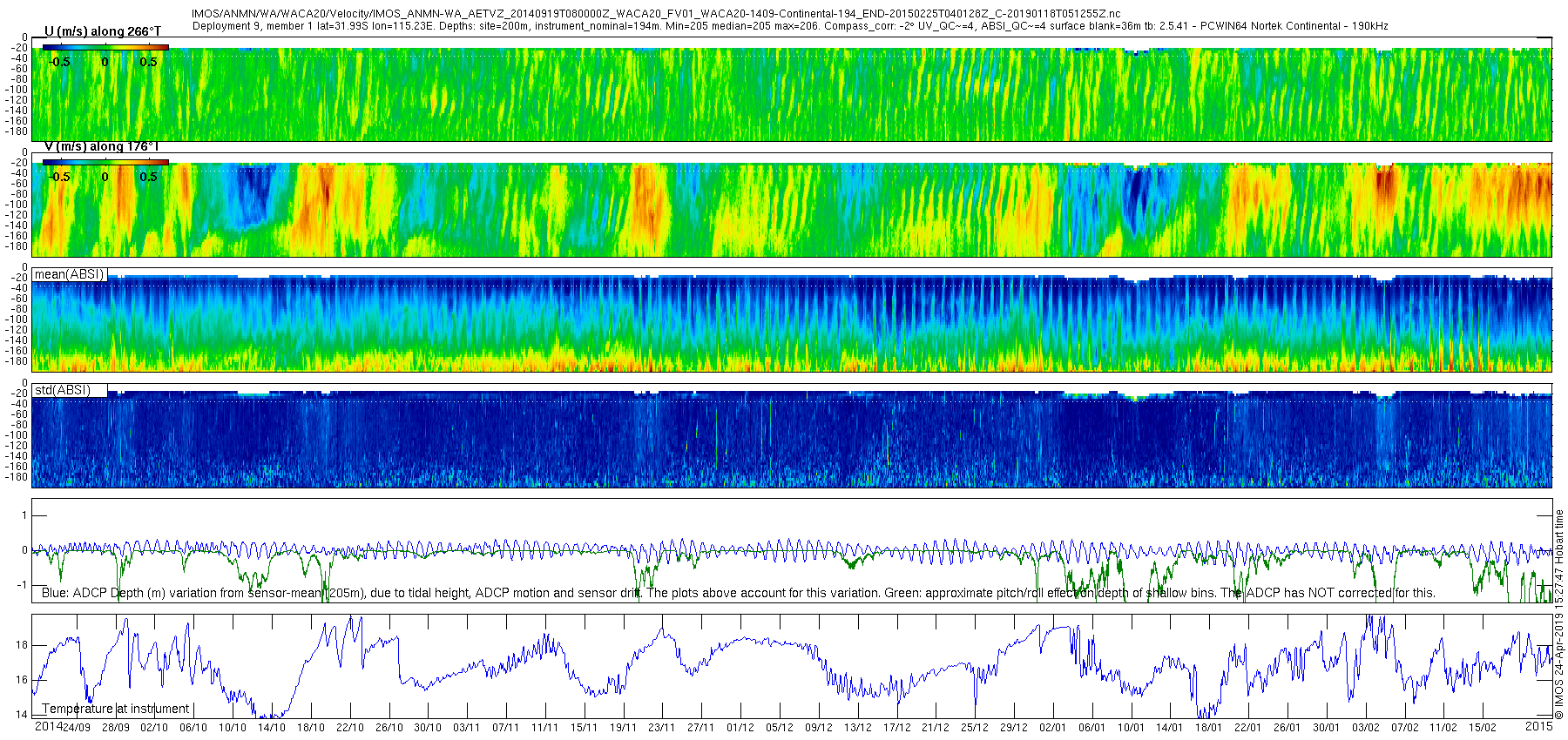Click the '11/02' date tick label
The height and width of the screenshot is (740, 1568).
(1443, 727)
